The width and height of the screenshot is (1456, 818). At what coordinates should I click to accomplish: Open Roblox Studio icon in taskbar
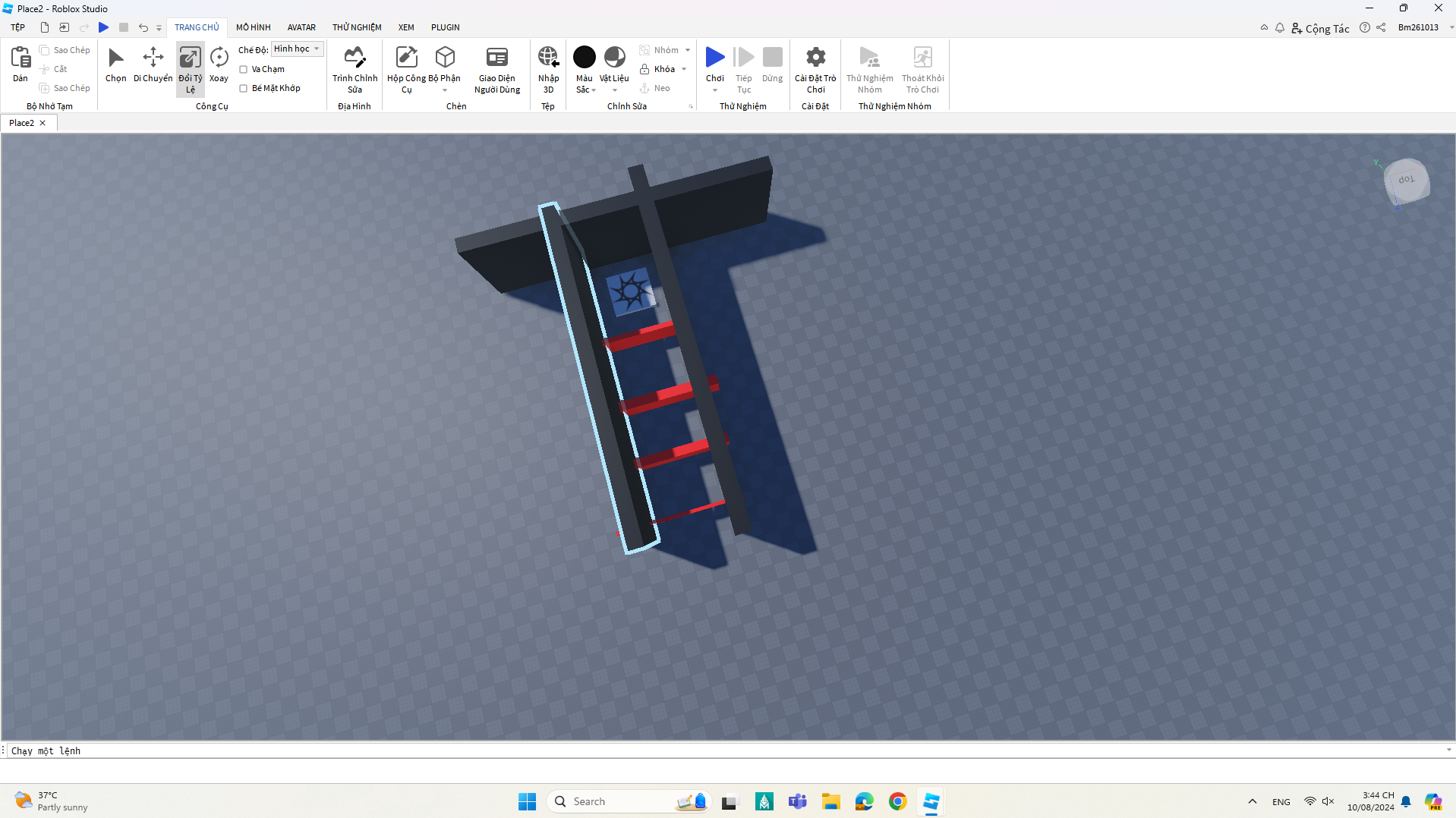[x=931, y=801]
